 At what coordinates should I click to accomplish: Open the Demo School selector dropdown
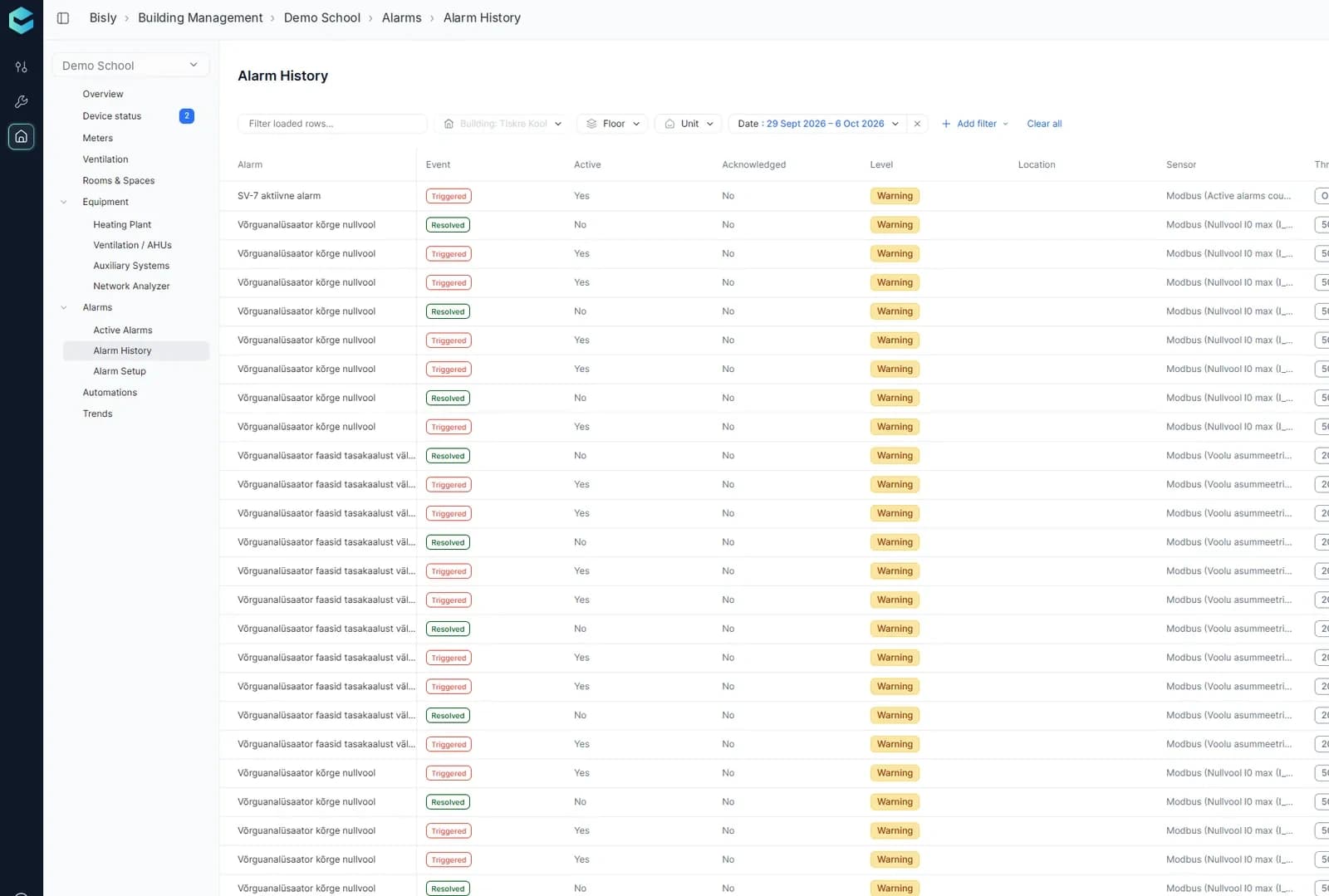pyautogui.click(x=130, y=66)
